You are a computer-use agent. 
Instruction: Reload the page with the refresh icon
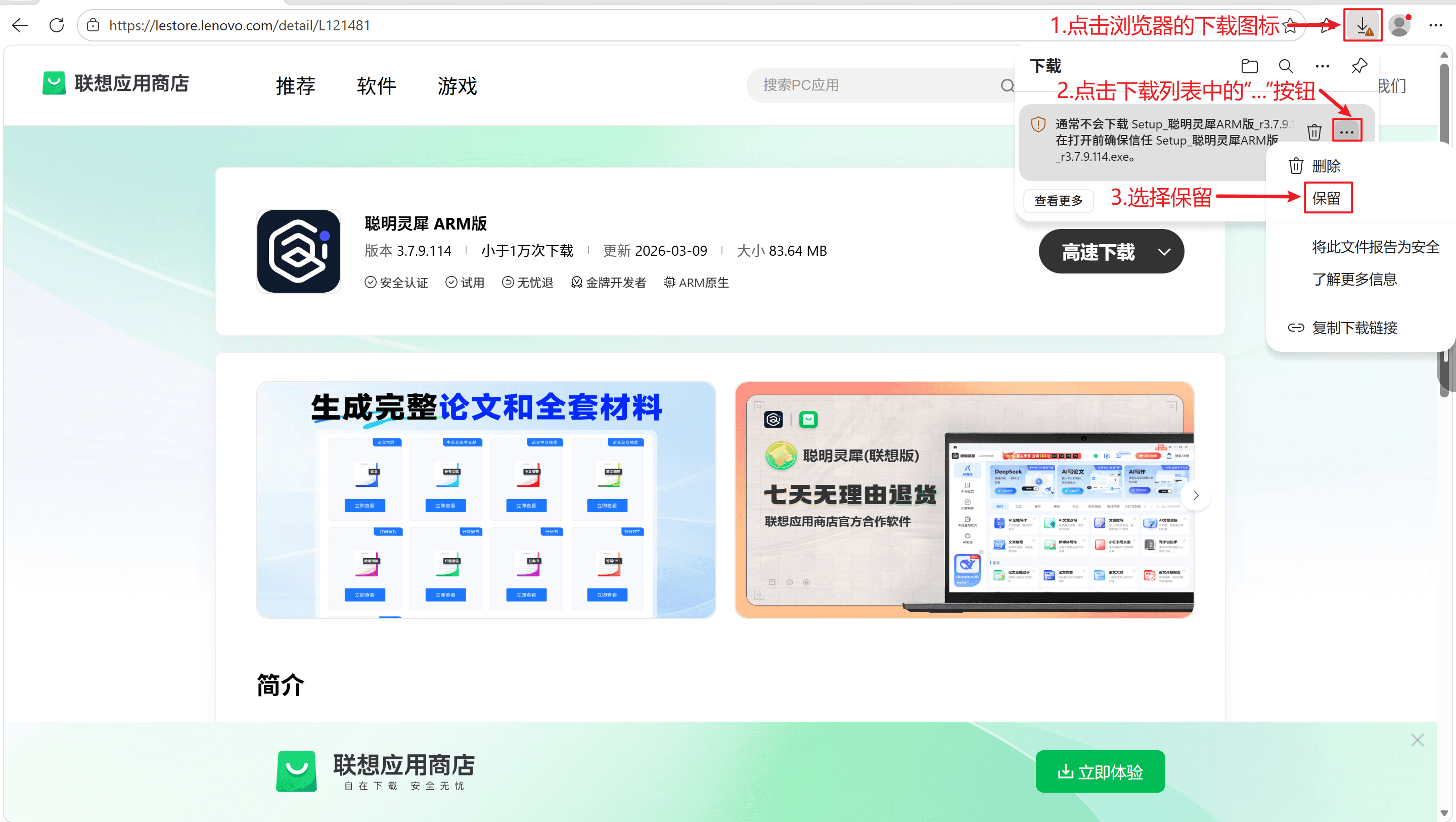(x=57, y=25)
